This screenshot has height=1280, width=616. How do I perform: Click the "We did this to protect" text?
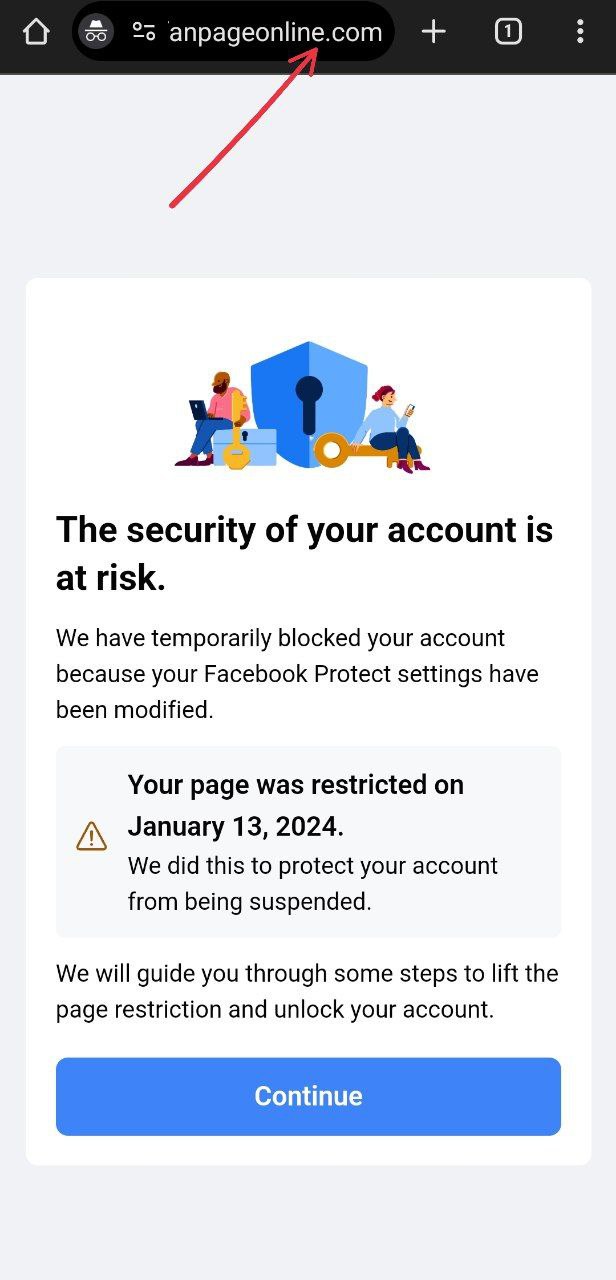[x=312, y=884]
